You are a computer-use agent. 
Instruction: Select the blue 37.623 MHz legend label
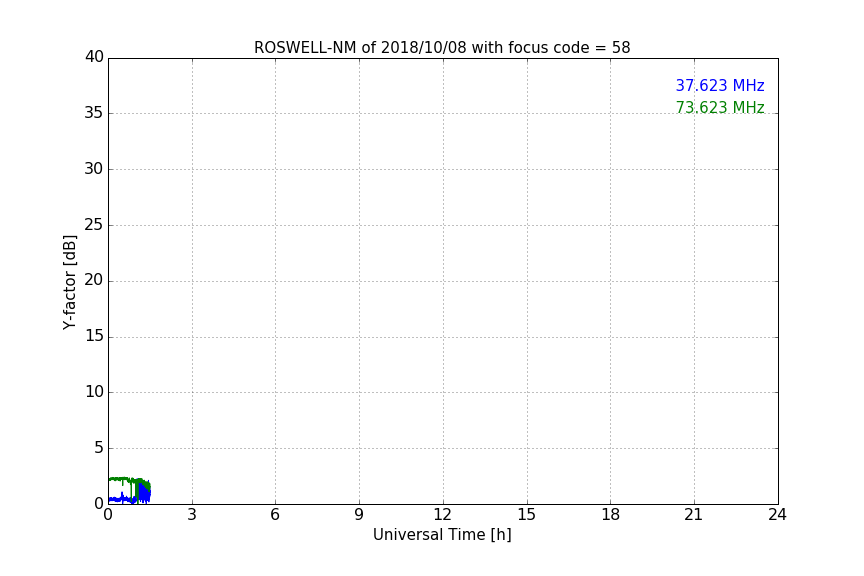click(x=720, y=85)
